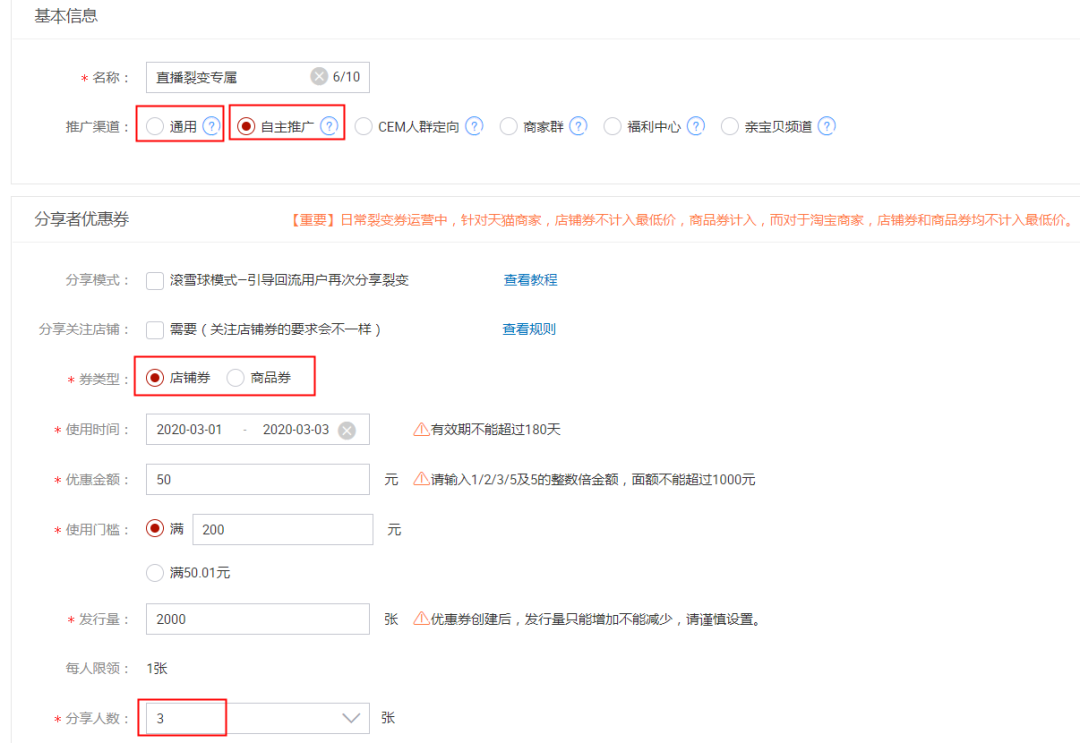Click help icon beside 亲宝贝频道
This screenshot has width=1080, height=743.
(x=826, y=126)
